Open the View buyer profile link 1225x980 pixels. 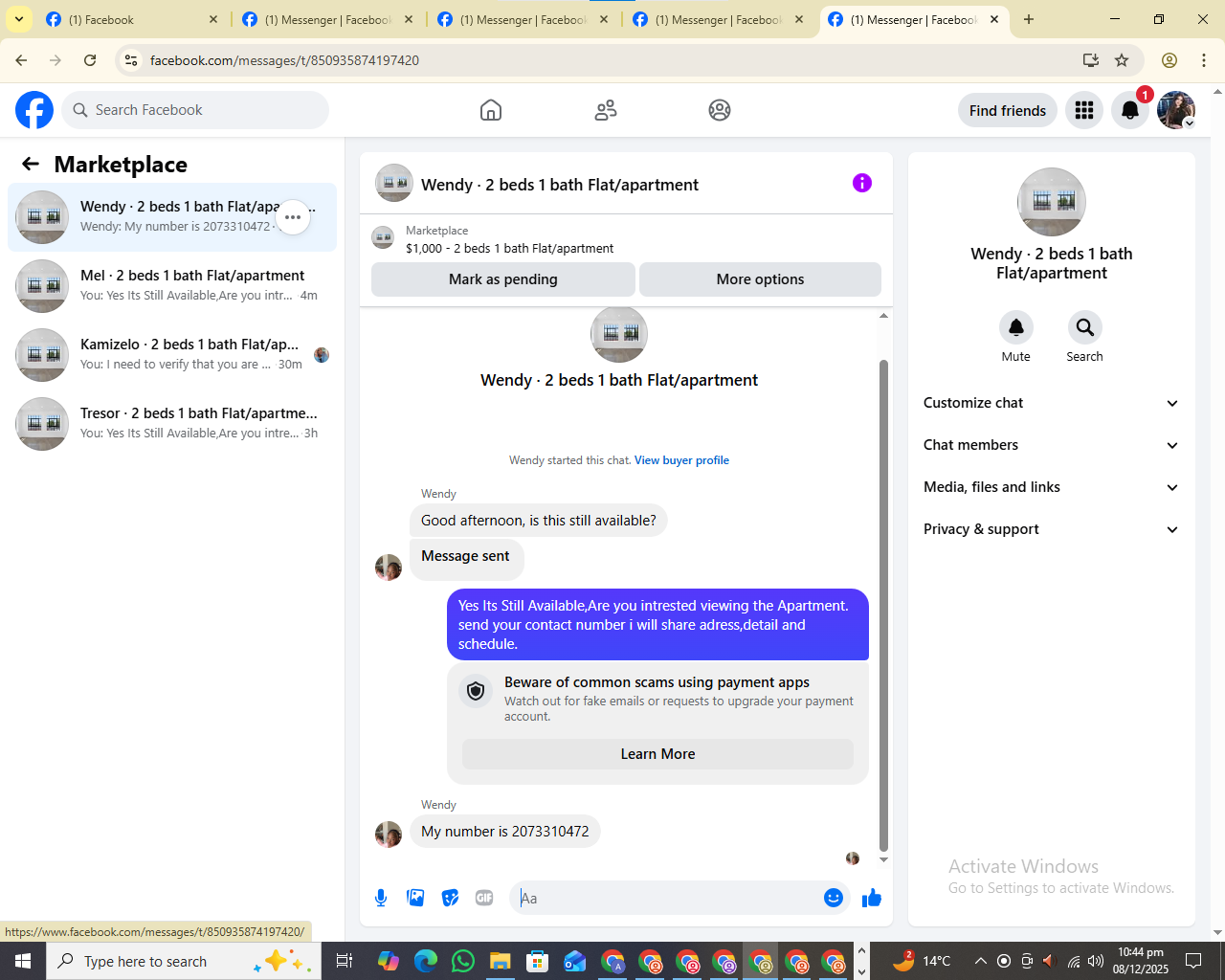pos(681,460)
